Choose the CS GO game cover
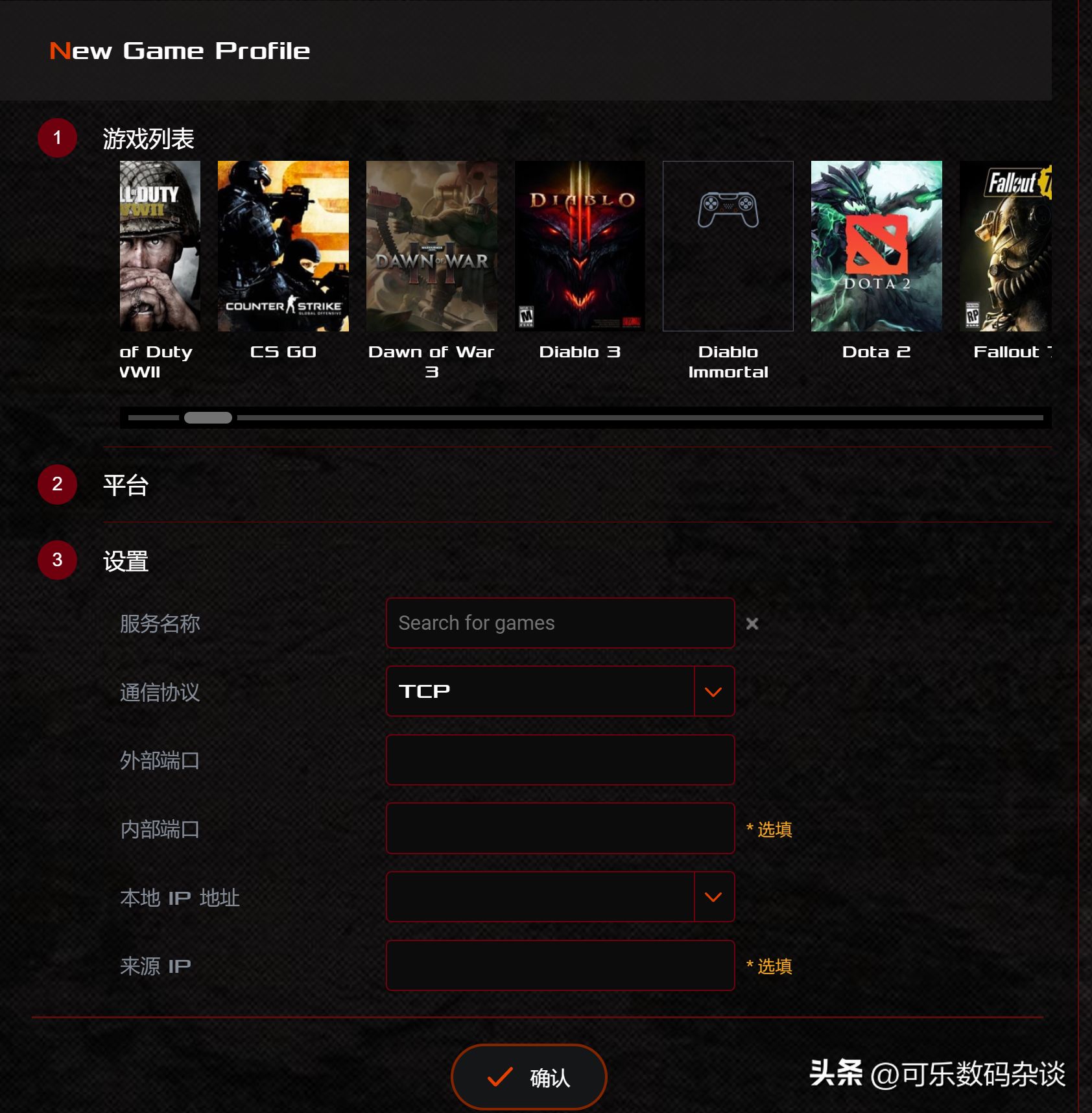 coord(283,246)
